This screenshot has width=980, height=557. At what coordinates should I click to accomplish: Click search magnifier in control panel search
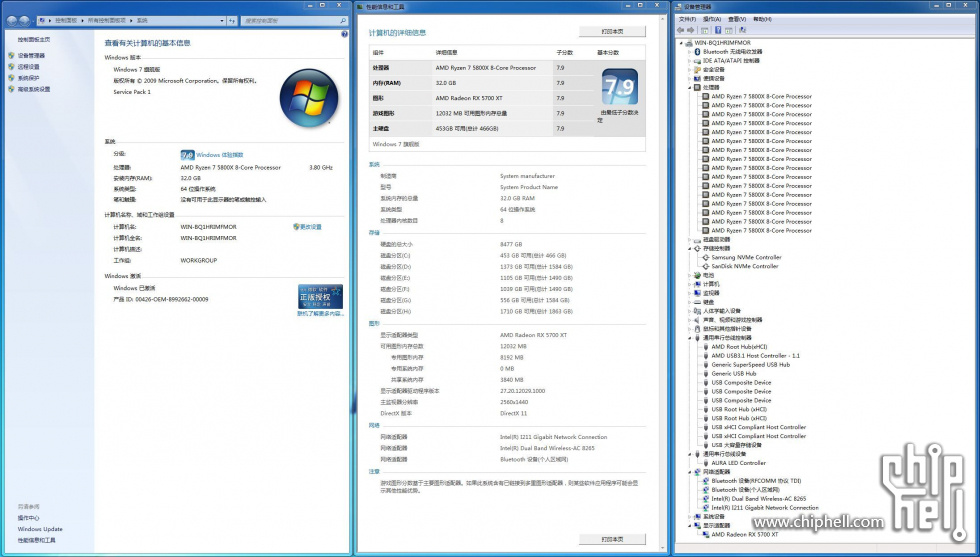pyautogui.click(x=343, y=21)
